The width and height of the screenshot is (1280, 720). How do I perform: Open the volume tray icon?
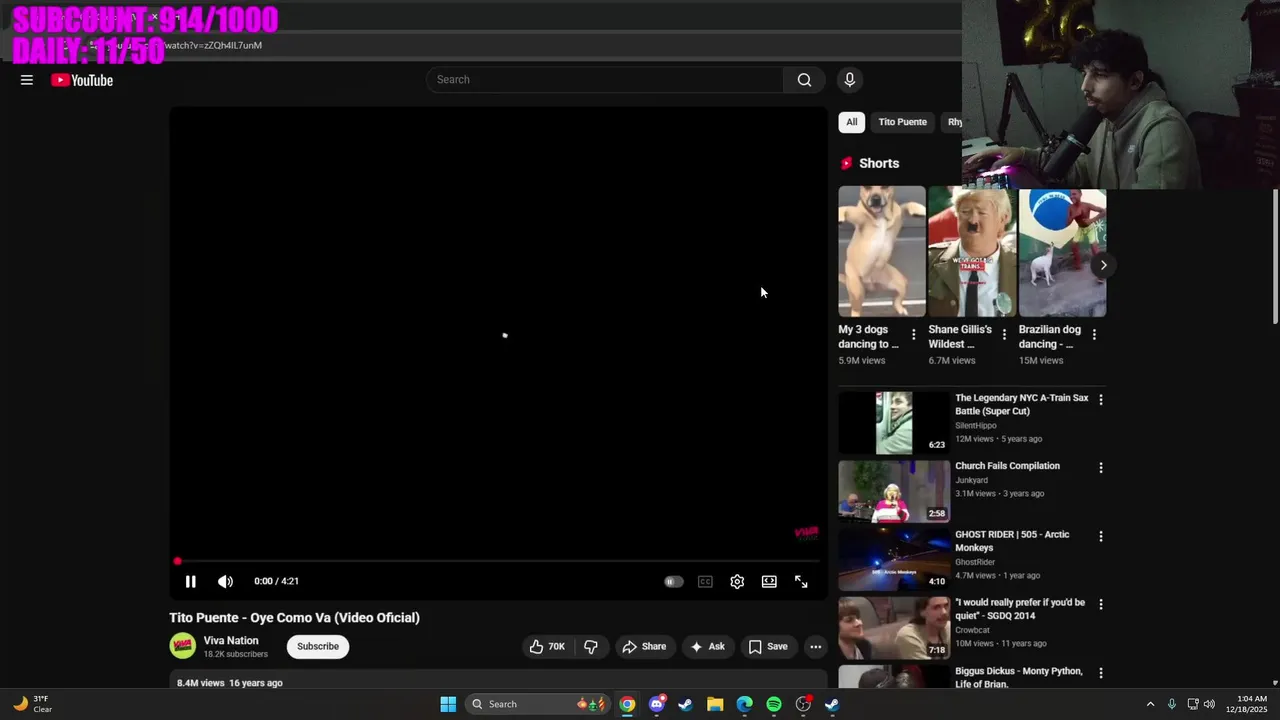click(1209, 704)
